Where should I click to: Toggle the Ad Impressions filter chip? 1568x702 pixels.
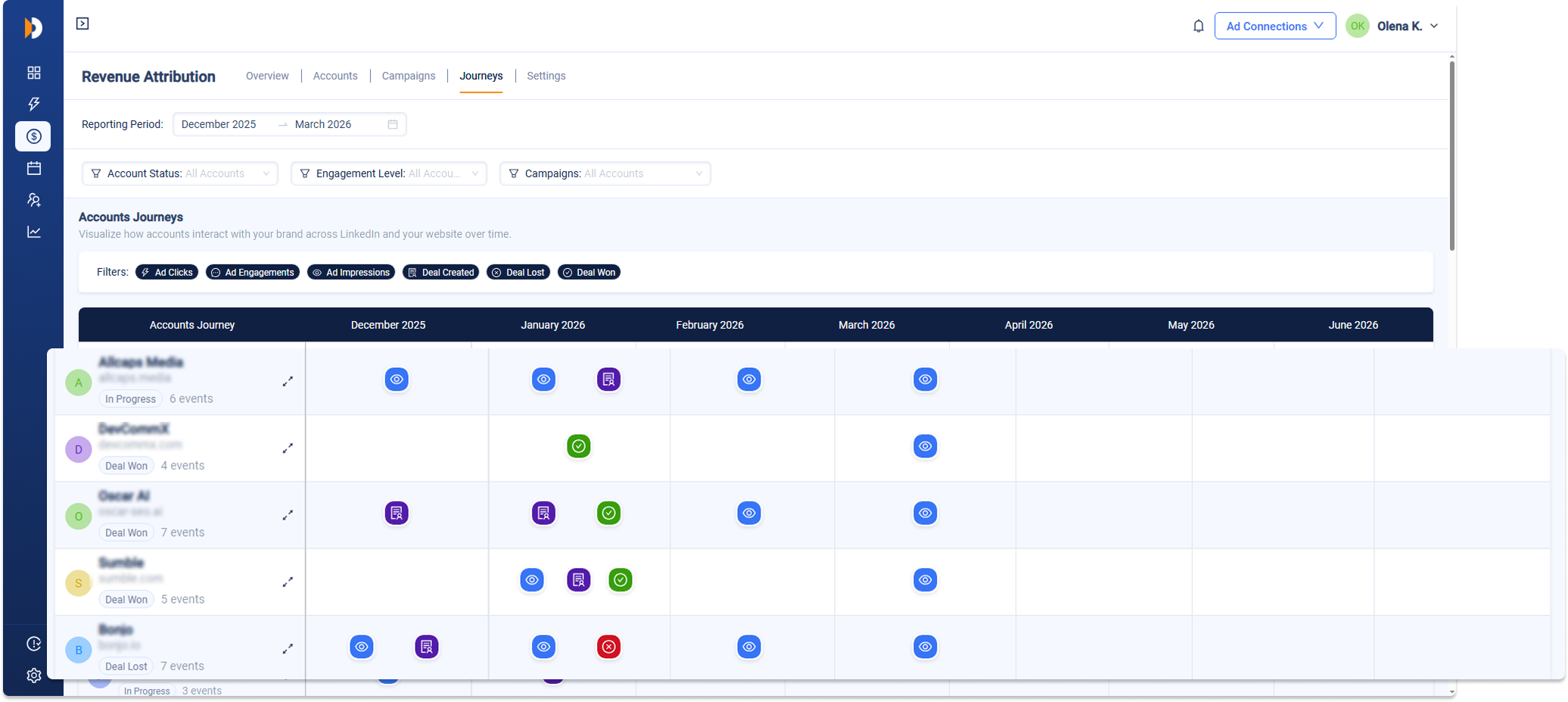351,273
